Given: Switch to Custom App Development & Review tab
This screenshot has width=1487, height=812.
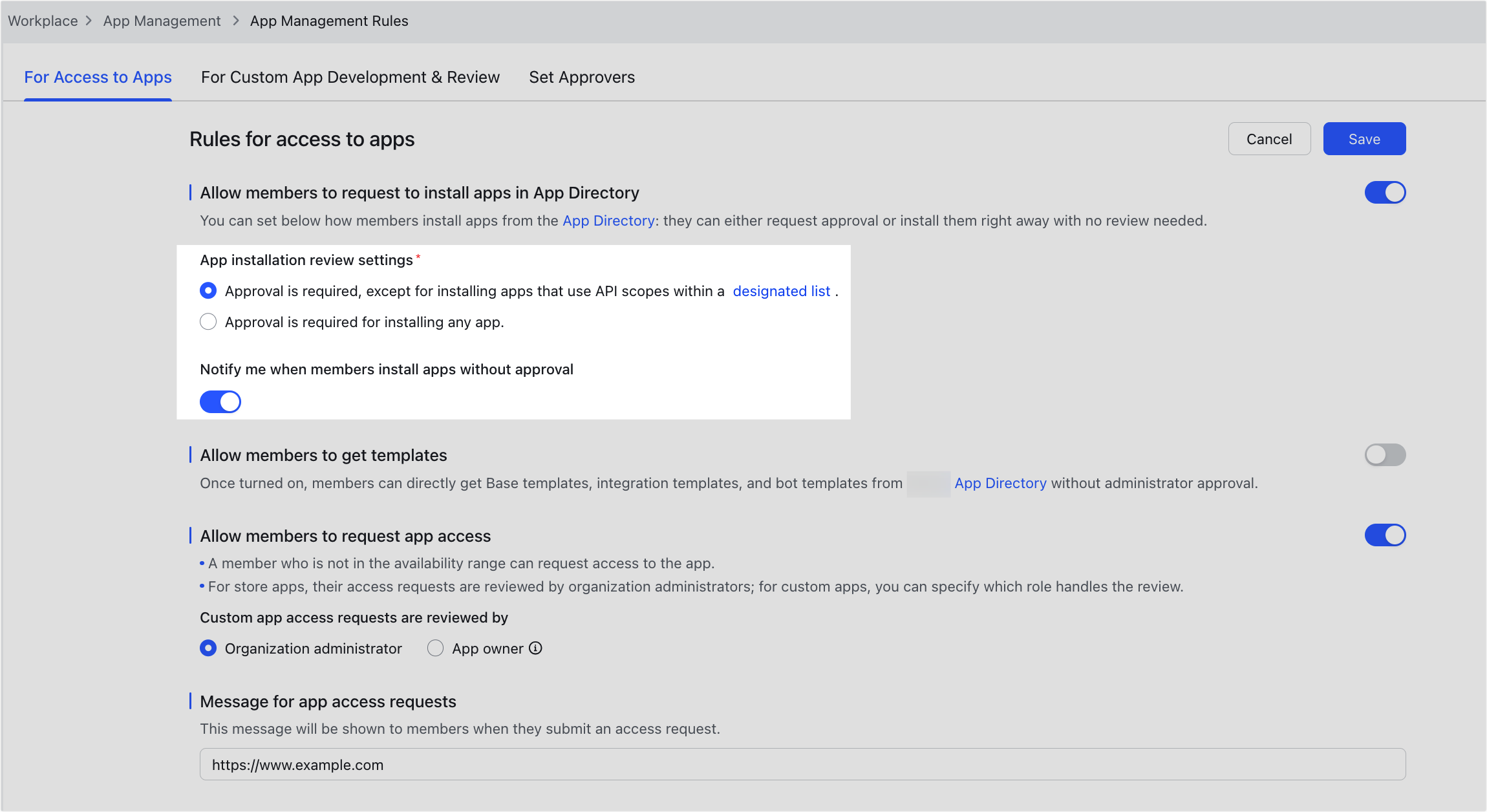Looking at the screenshot, I should coord(350,78).
